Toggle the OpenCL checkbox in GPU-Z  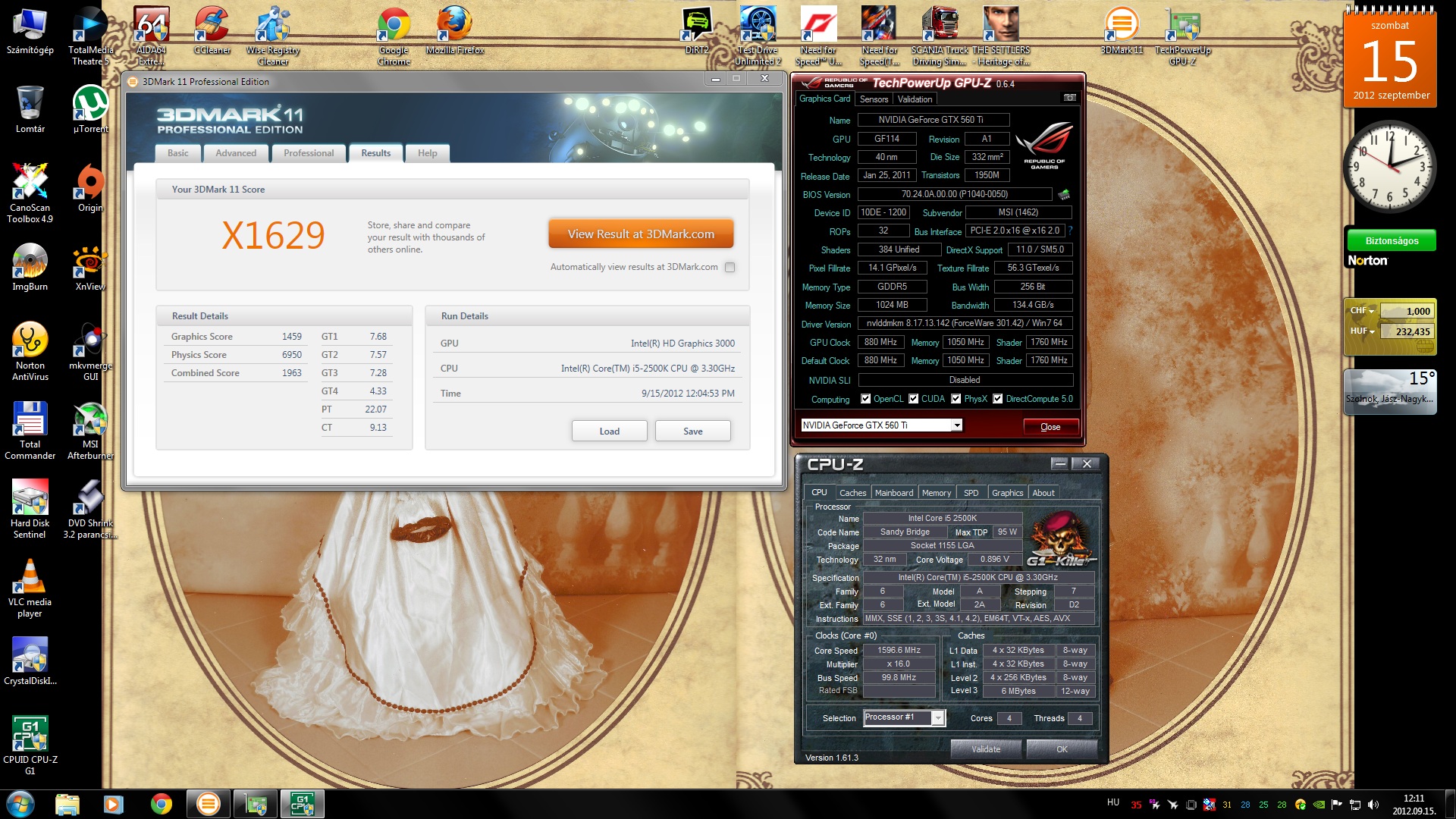pos(865,399)
